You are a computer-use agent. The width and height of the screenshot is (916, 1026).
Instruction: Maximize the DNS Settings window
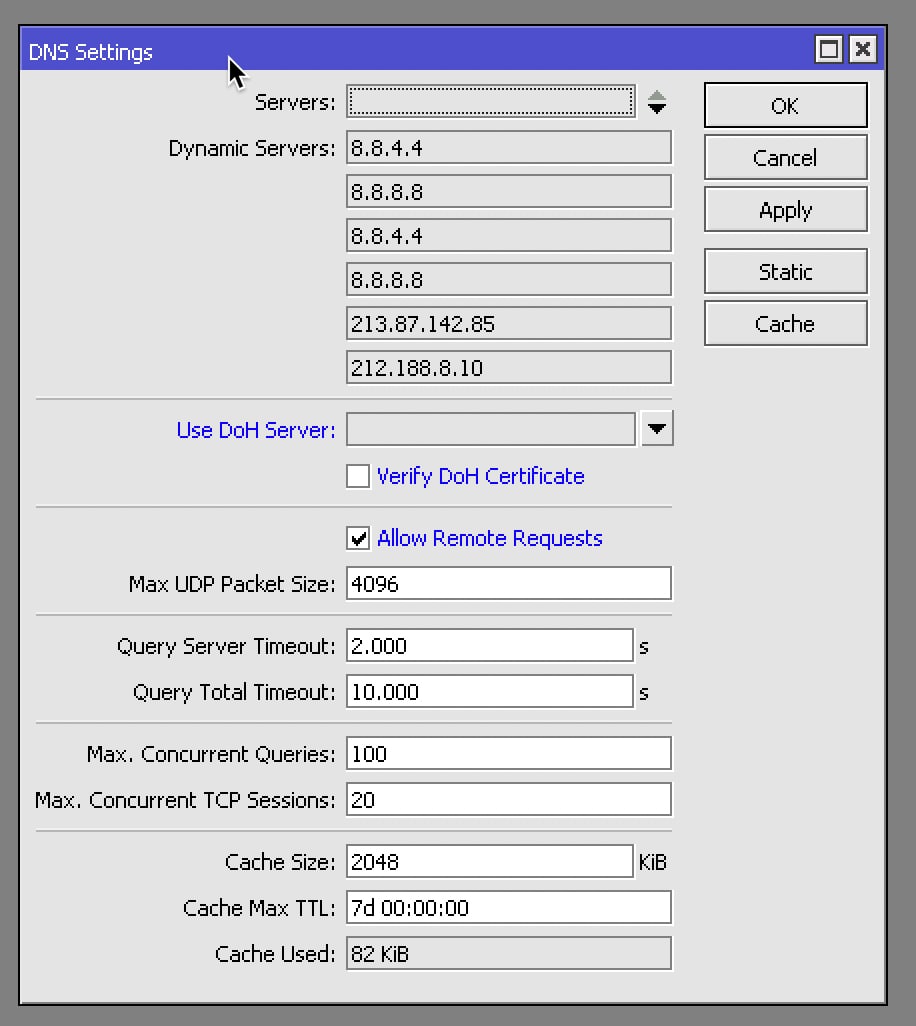point(829,49)
